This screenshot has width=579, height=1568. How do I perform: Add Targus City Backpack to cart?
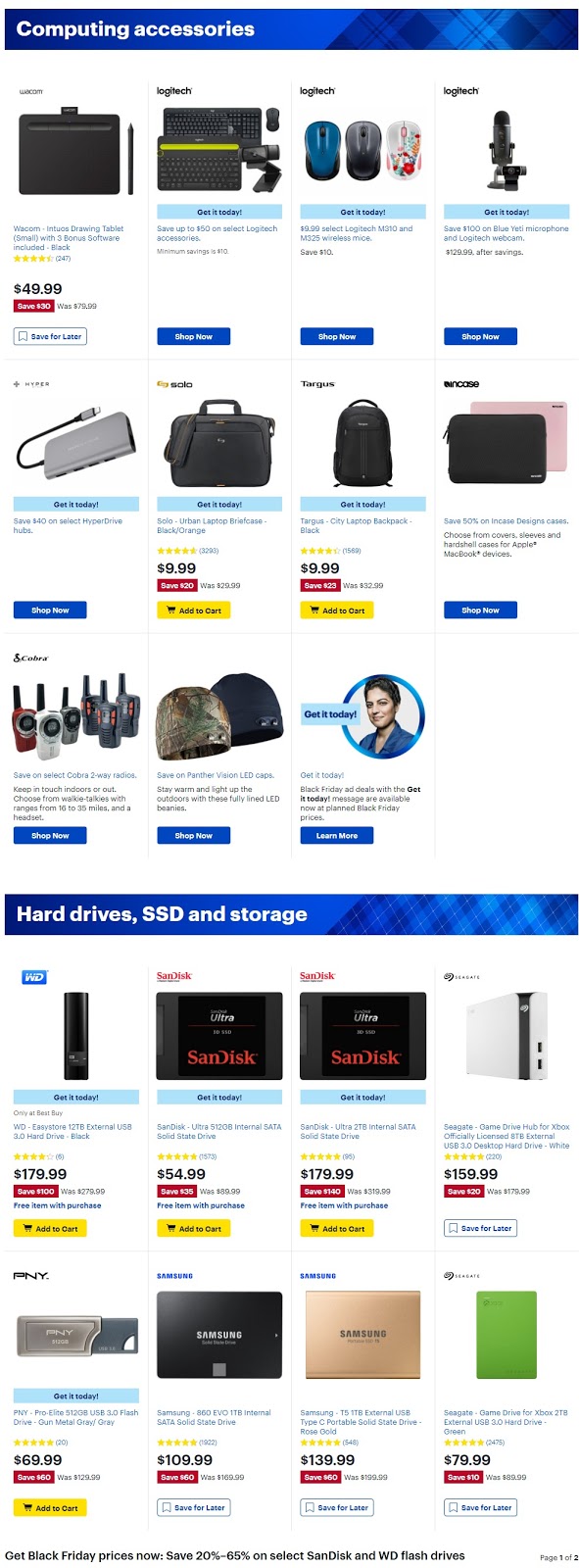(x=336, y=610)
